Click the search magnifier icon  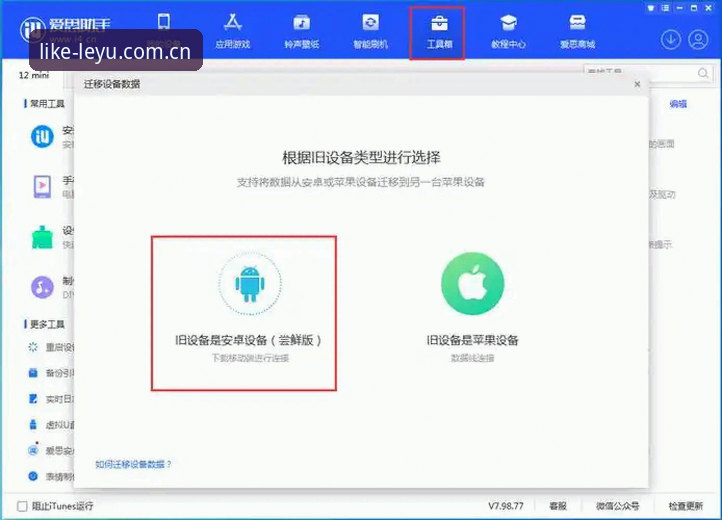click(x=703, y=73)
